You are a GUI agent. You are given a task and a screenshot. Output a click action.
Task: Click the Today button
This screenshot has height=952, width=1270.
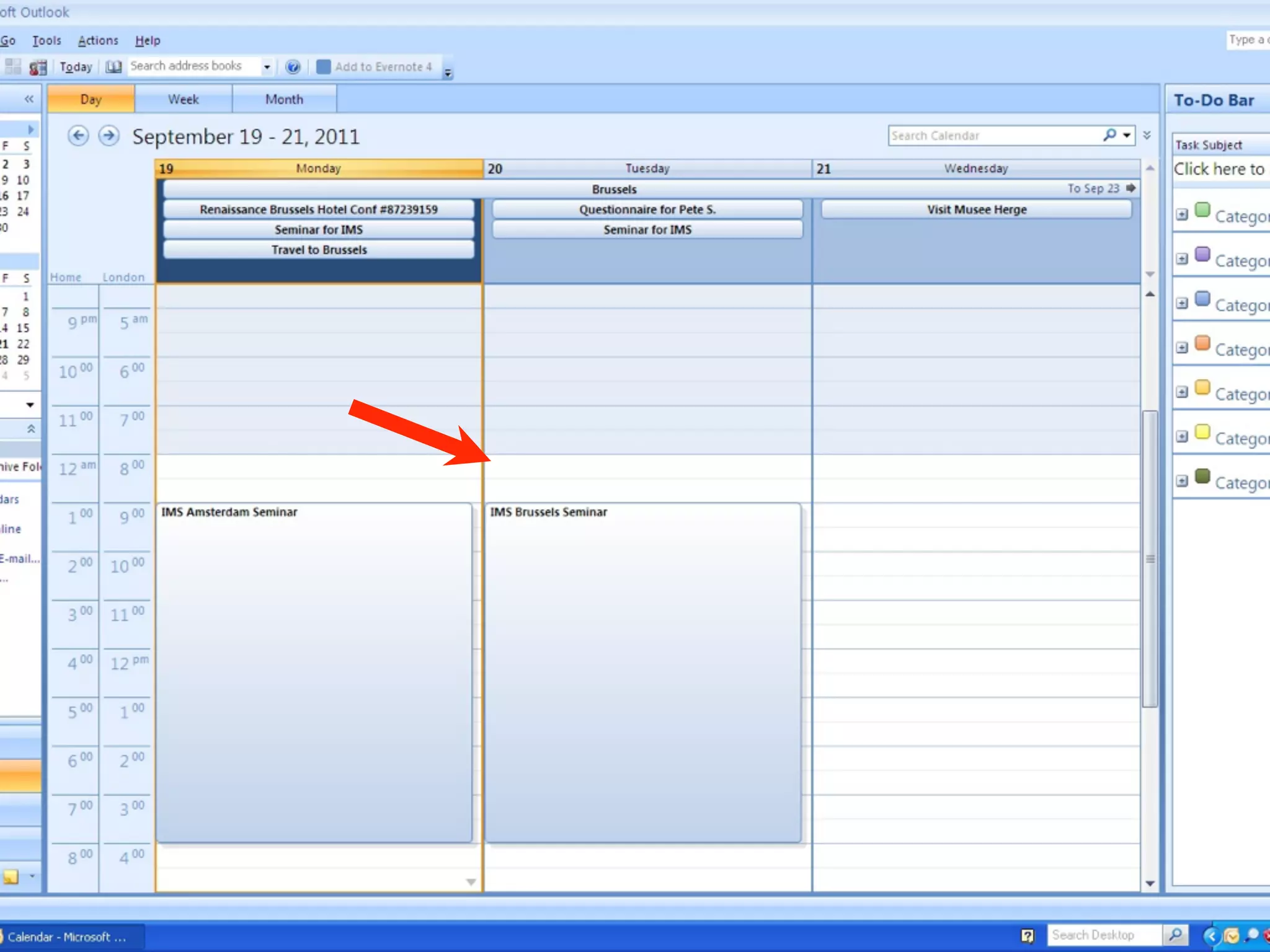coord(76,67)
